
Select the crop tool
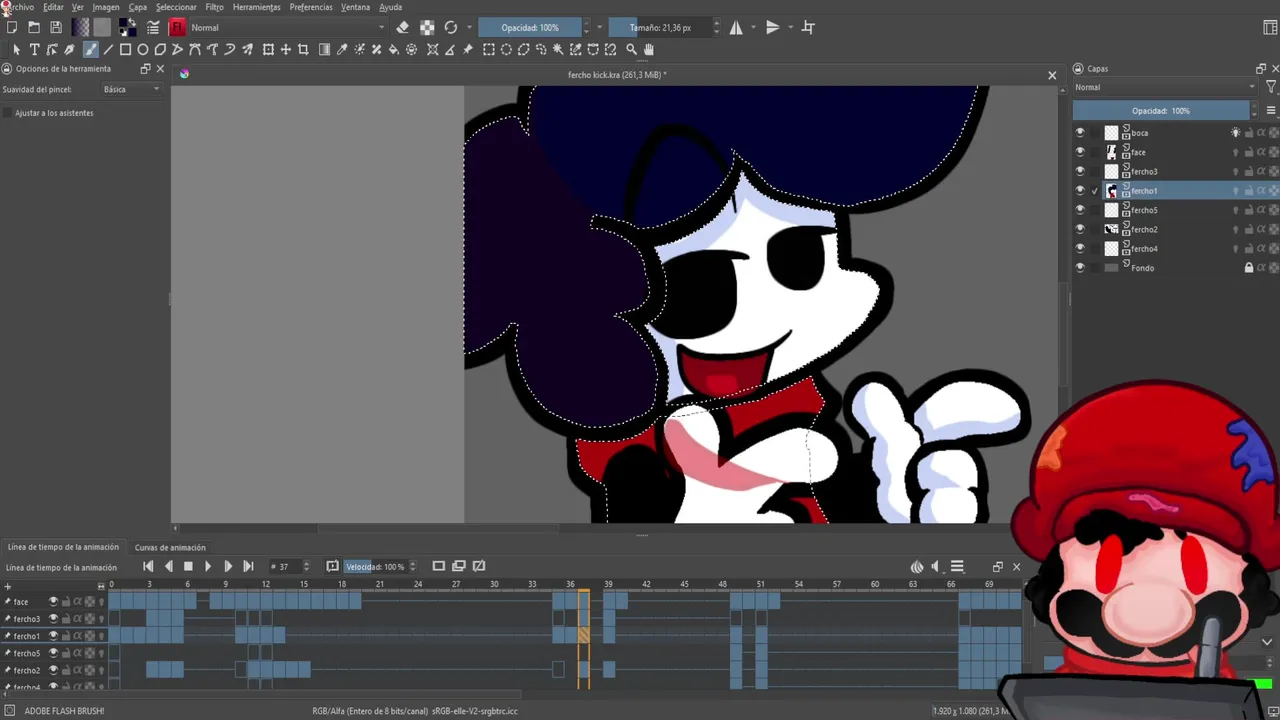pyautogui.click(x=303, y=49)
